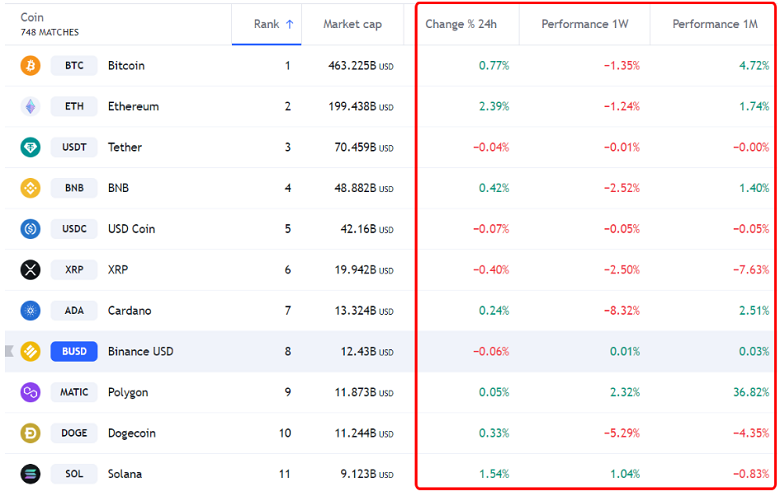780x496 pixels.
Task: Select the Performance 1W column header
Action: (x=587, y=24)
